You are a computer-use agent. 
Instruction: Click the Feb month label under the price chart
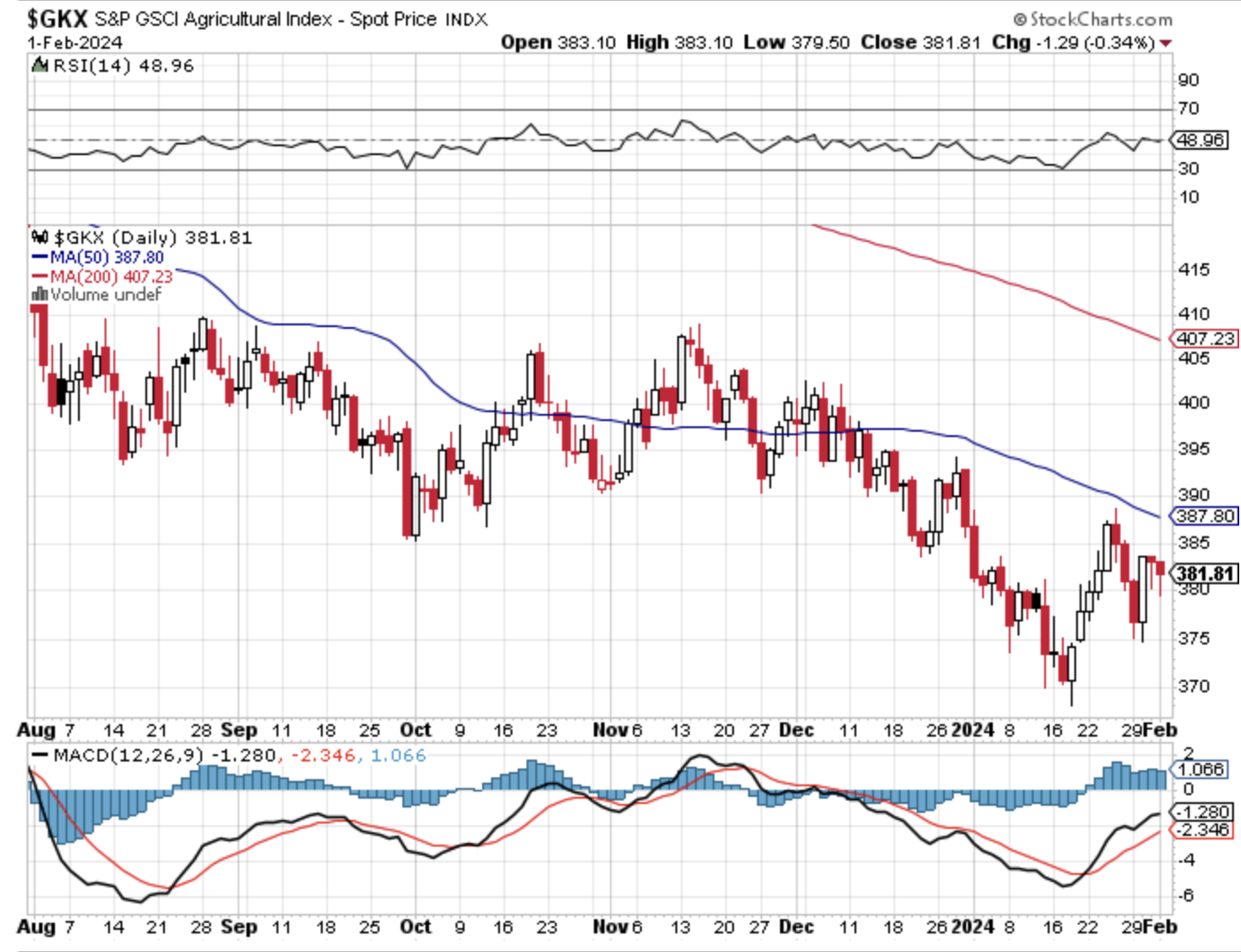coord(1159,730)
